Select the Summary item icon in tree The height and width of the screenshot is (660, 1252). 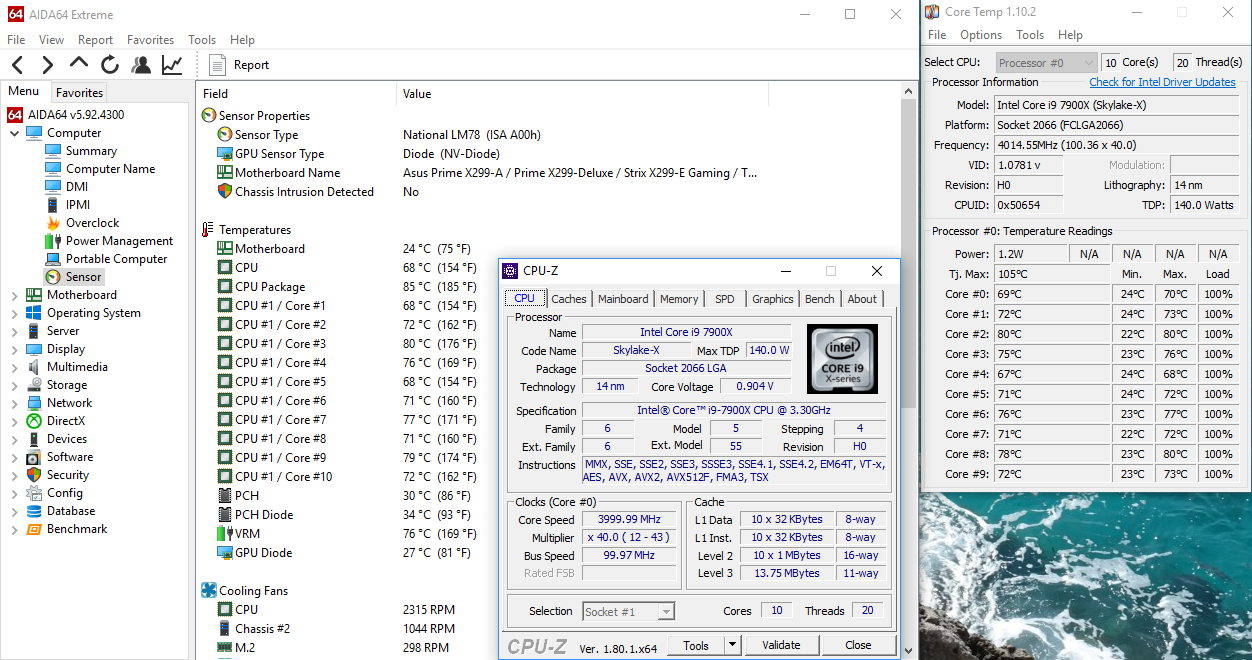[53, 151]
